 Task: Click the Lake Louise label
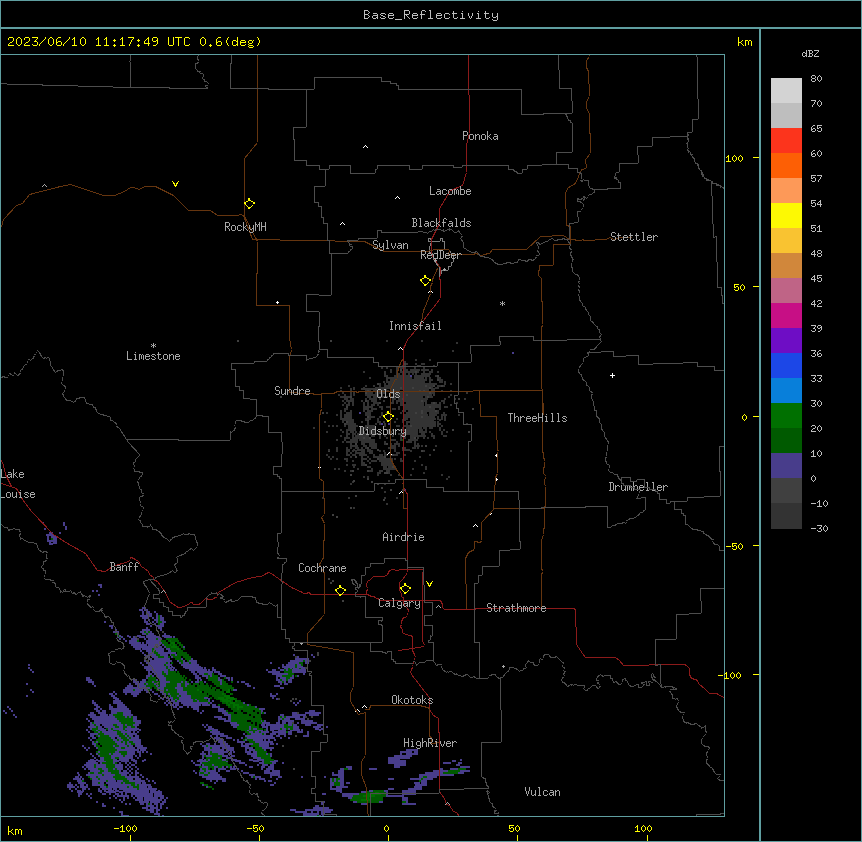pyautogui.click(x=17, y=484)
